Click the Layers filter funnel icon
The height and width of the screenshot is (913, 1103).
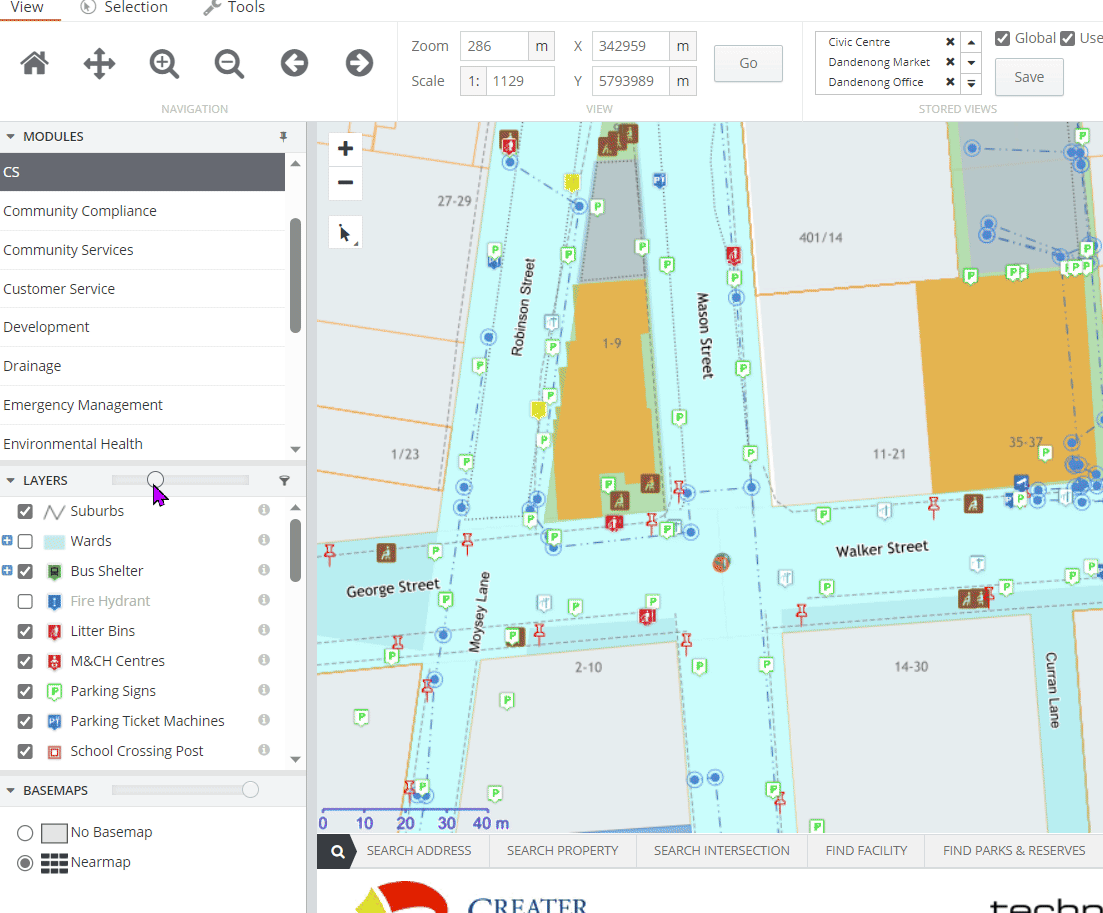[x=284, y=481]
